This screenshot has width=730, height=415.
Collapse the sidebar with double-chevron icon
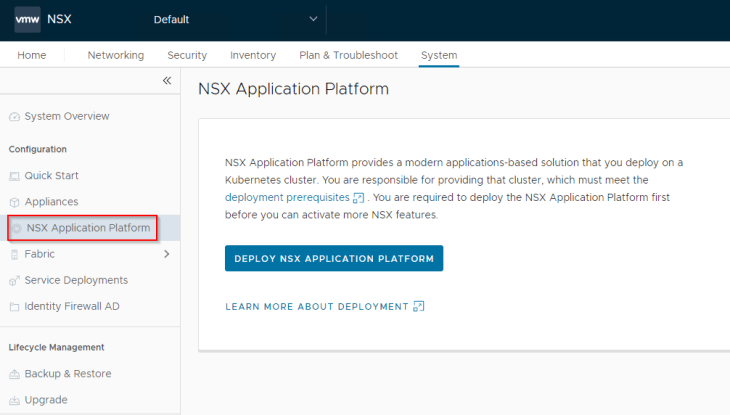pyautogui.click(x=167, y=81)
